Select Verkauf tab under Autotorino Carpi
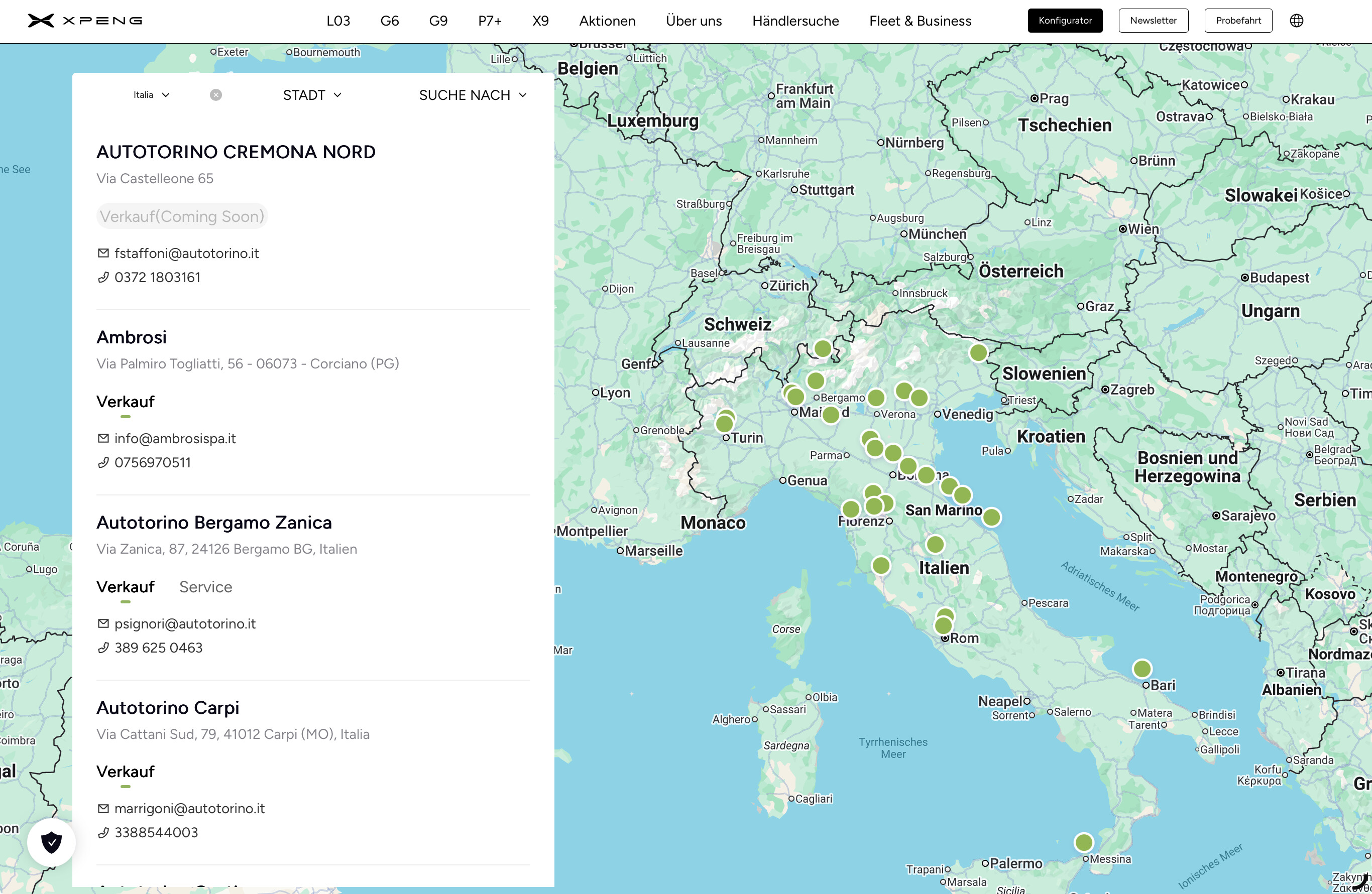The height and width of the screenshot is (894, 1372). coord(126,772)
